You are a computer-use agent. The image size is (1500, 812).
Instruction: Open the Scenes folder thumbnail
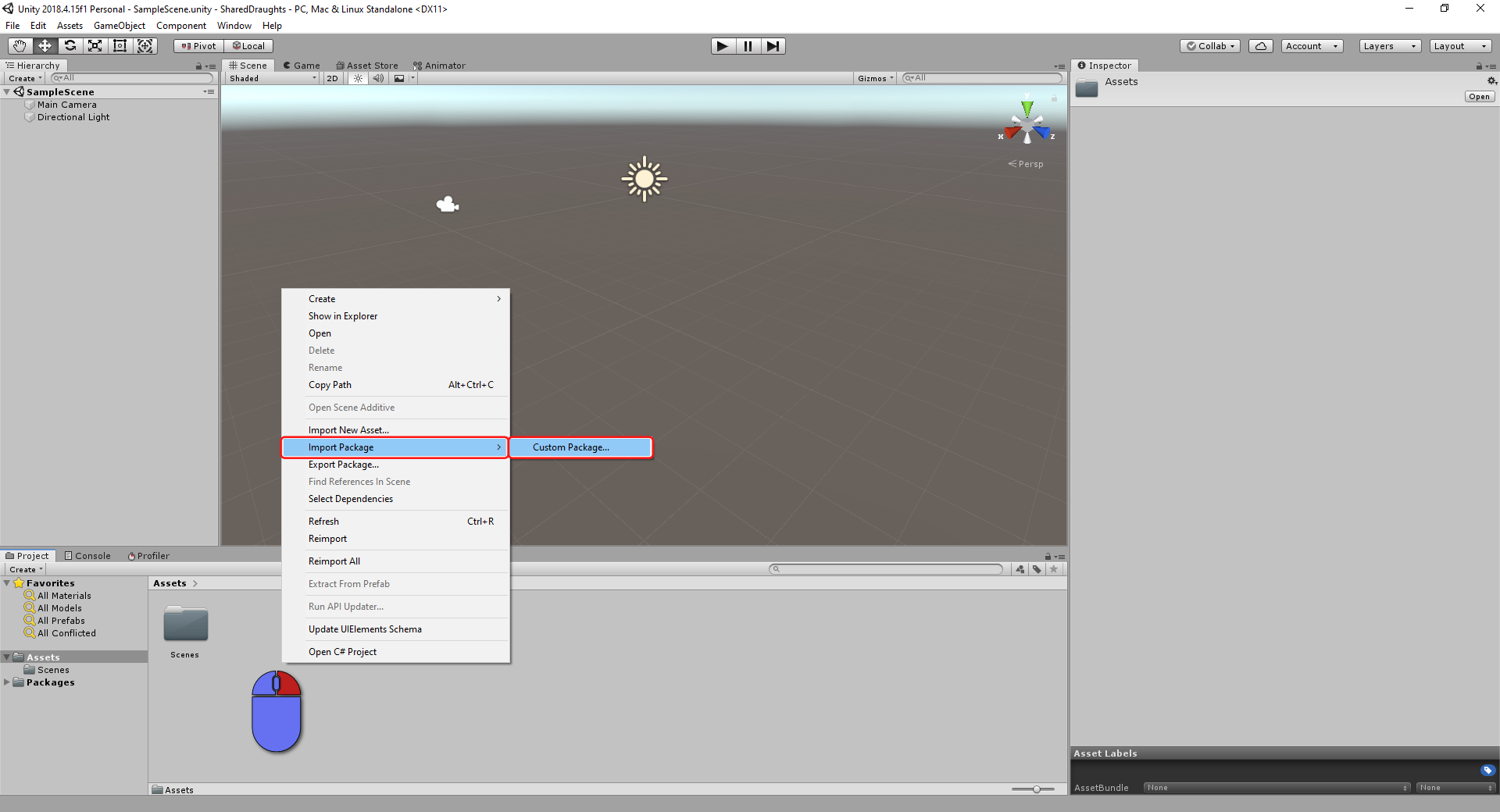tap(185, 625)
